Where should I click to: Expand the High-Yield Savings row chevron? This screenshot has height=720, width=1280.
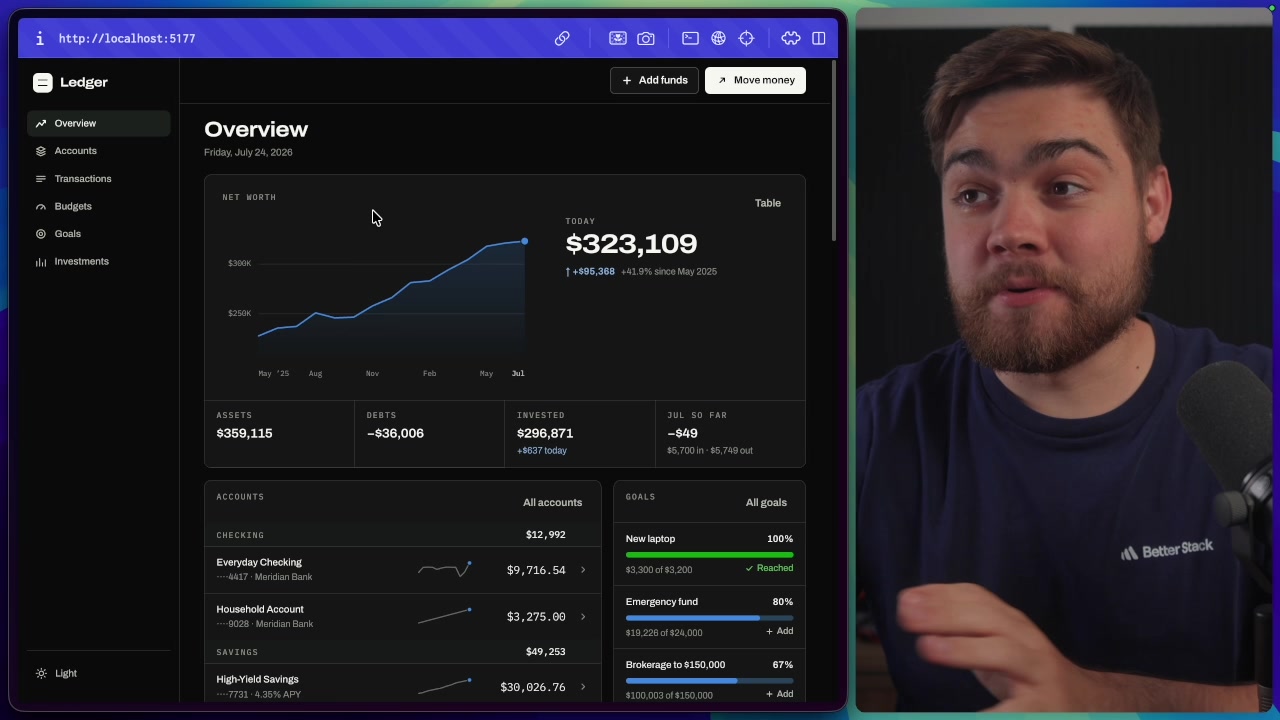(583, 687)
